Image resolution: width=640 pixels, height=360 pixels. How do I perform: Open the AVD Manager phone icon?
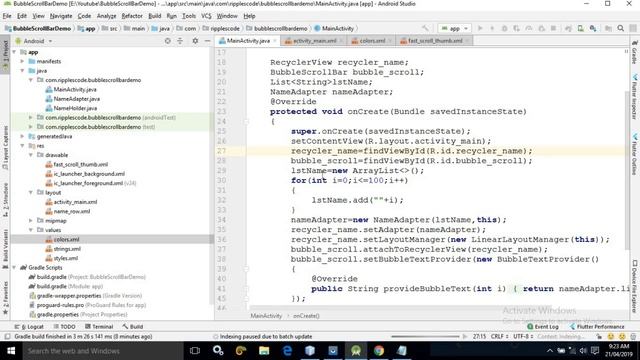[580, 28]
